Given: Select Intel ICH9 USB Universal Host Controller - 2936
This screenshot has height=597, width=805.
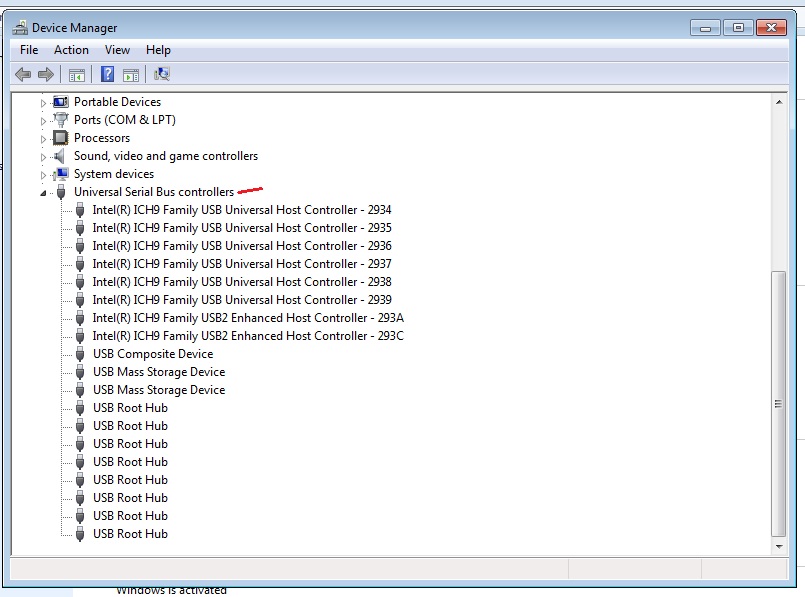Looking at the screenshot, I should 242,246.
